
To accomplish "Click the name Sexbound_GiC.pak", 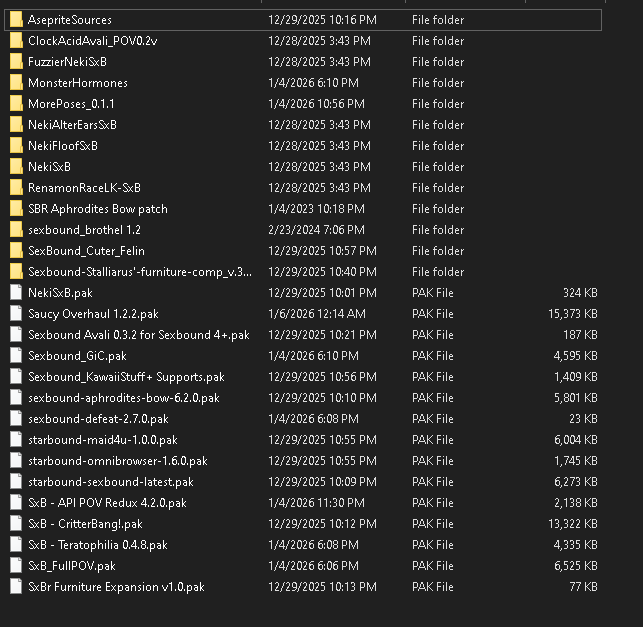I will [78, 356].
